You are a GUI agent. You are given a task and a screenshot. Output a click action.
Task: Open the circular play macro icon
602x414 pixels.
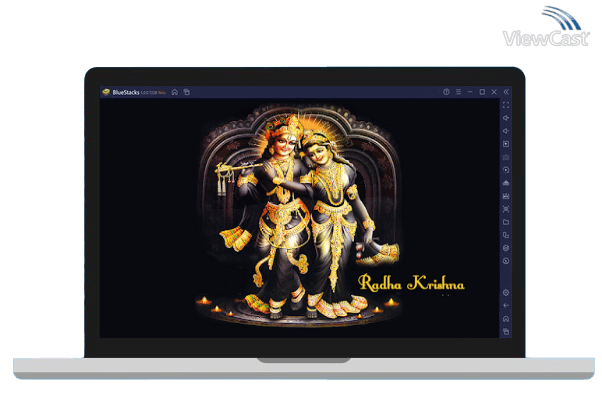click(506, 170)
